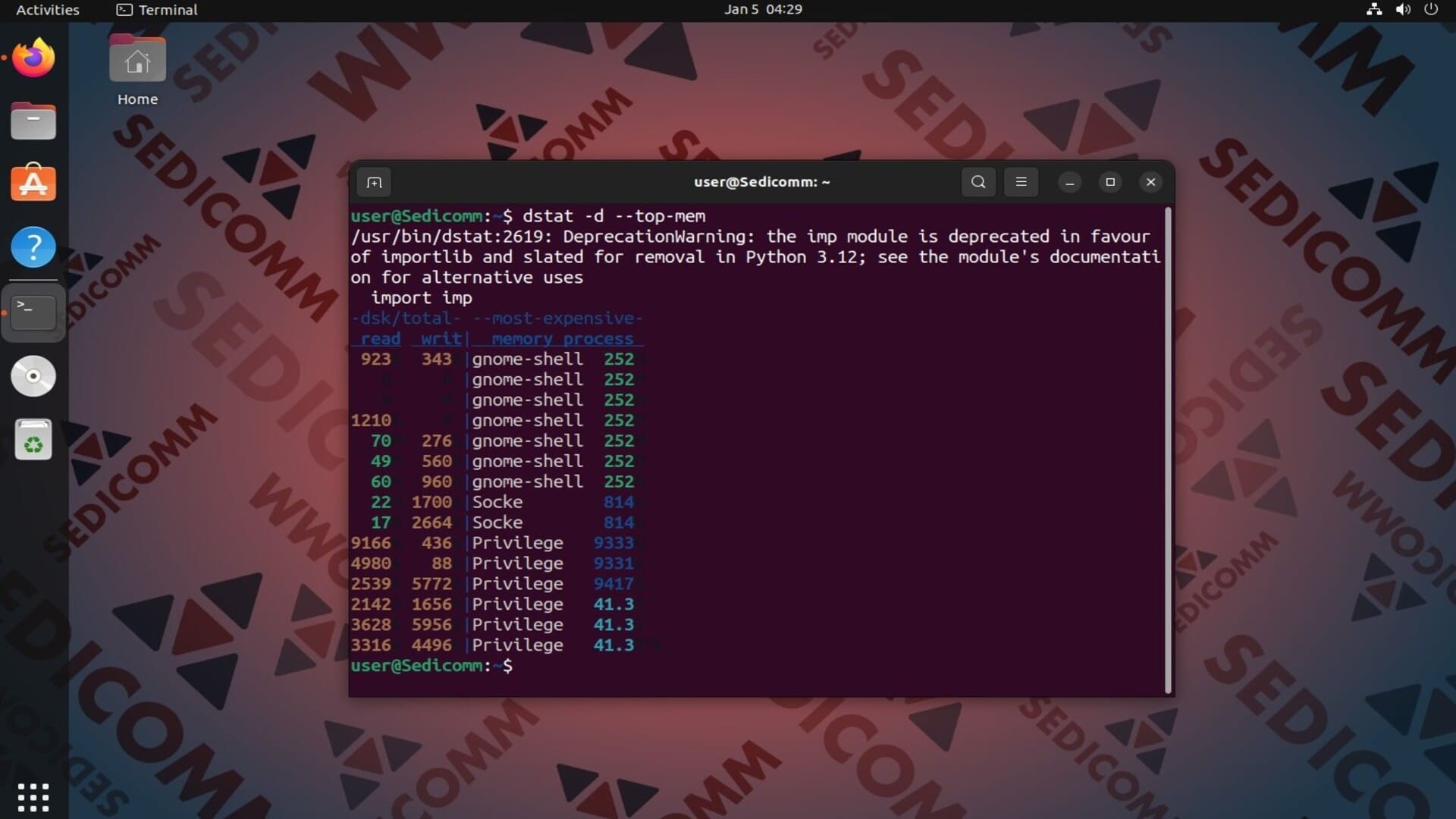Open system menu via volume icon
The image size is (1456, 819).
tap(1403, 10)
